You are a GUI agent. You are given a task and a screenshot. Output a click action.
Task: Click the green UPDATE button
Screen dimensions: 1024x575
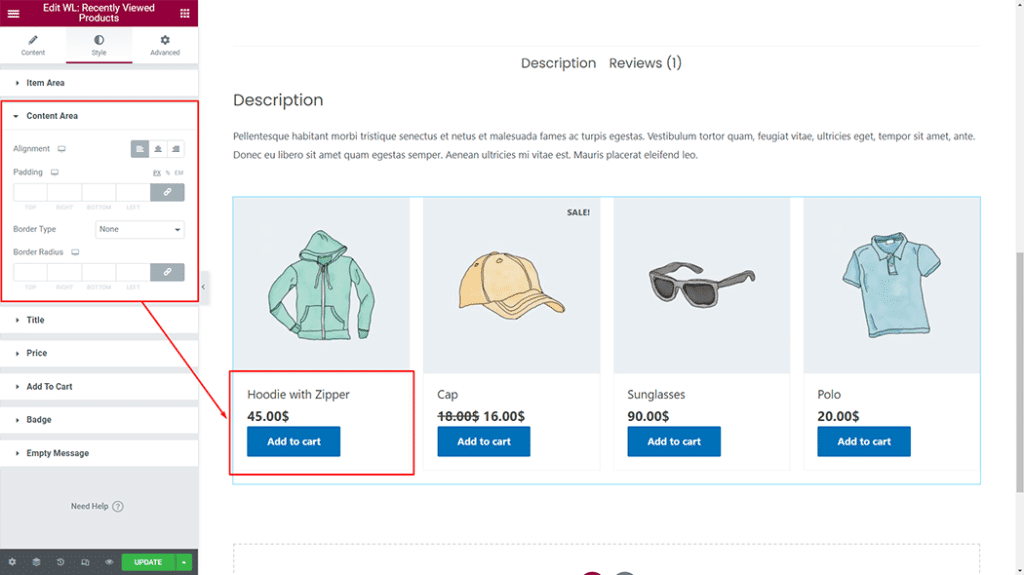148,562
